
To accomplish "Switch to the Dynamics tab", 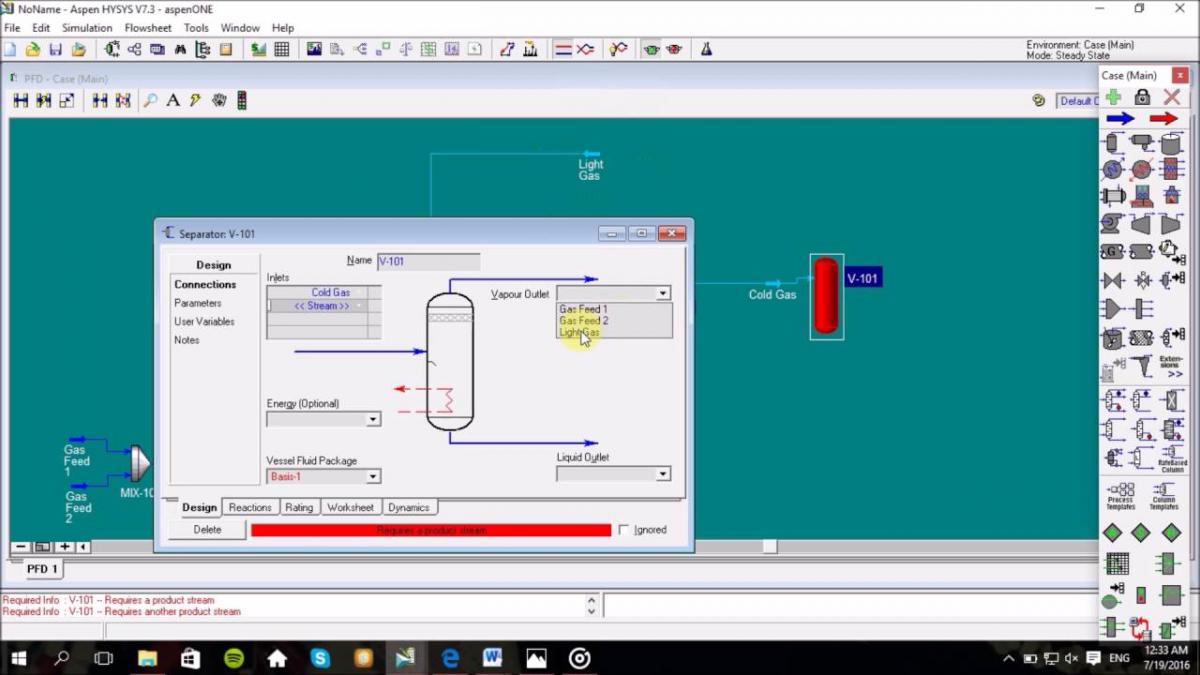I will 408,508.
